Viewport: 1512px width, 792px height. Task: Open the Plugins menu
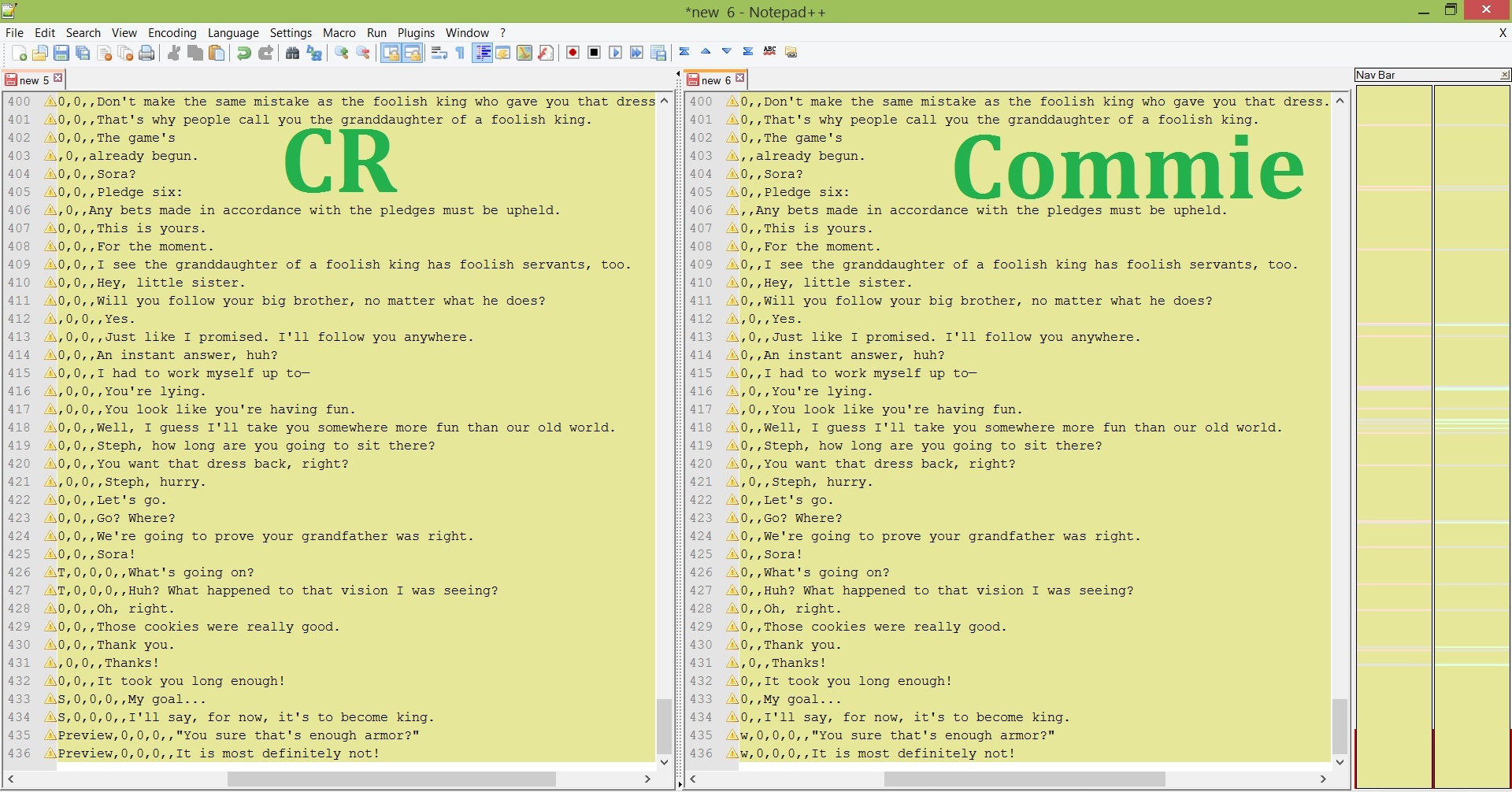(417, 32)
